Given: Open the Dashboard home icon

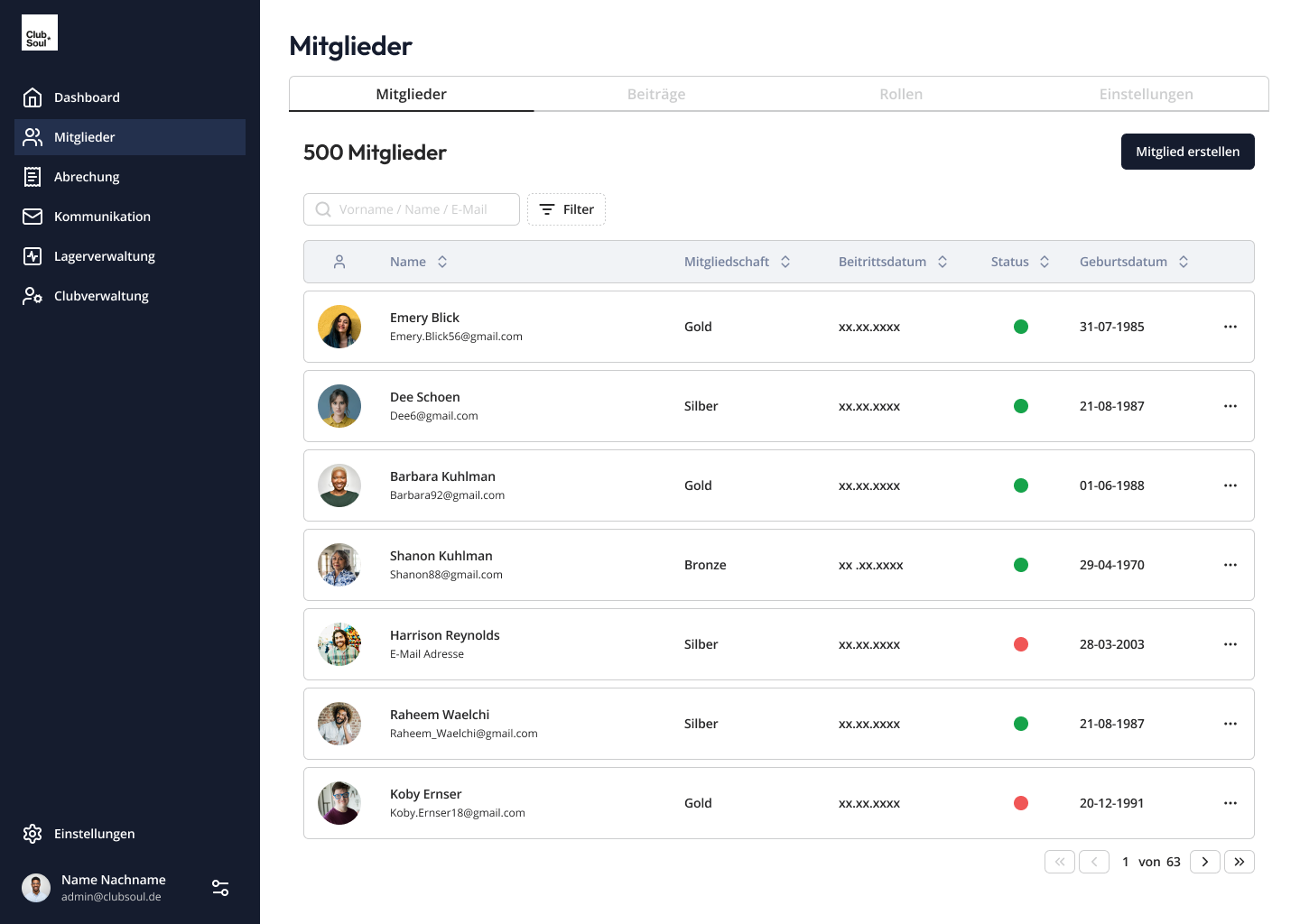Looking at the screenshot, I should pyautogui.click(x=32, y=97).
